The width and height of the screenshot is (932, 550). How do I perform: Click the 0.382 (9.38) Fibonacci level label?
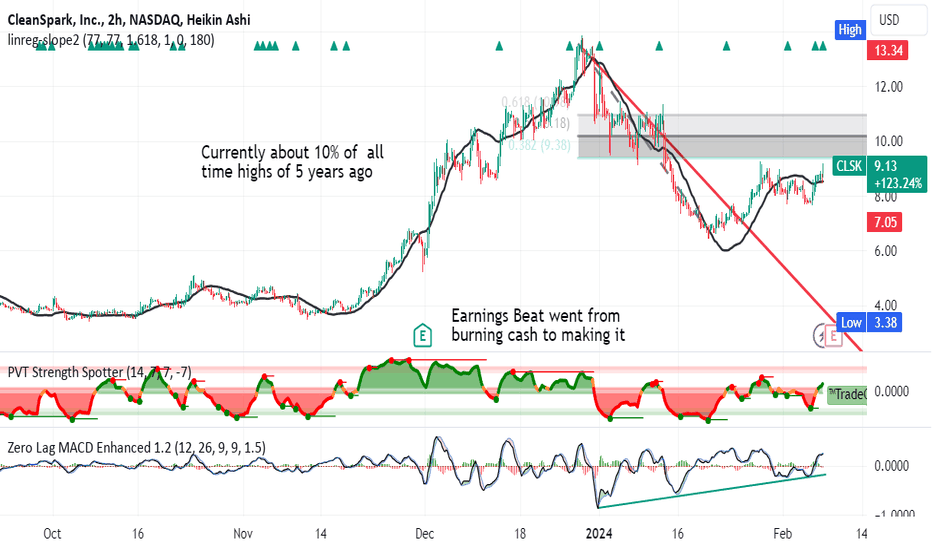coord(539,144)
